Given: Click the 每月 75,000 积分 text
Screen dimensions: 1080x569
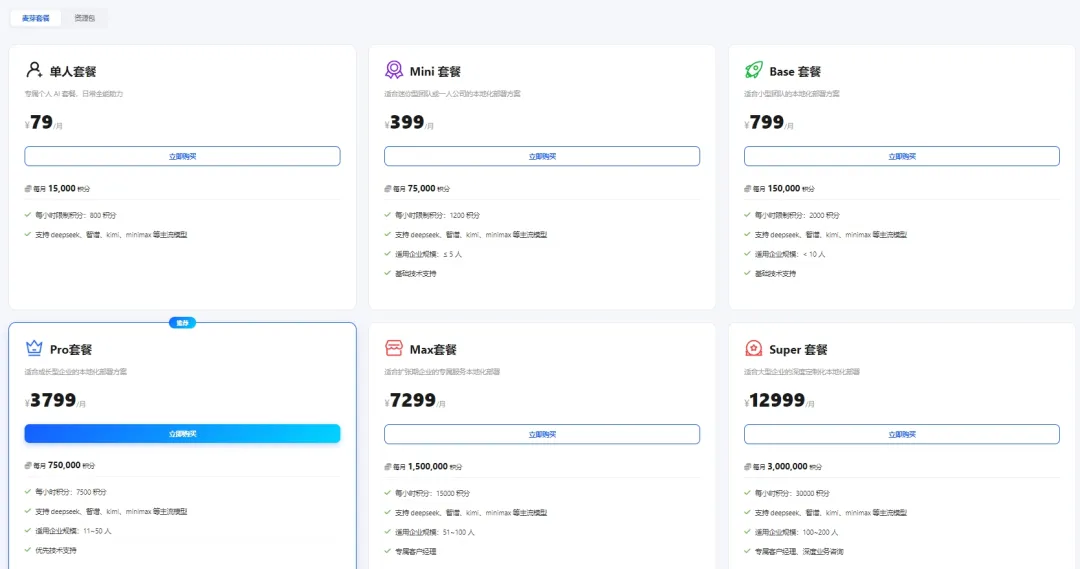Looking at the screenshot, I should coord(421,189).
